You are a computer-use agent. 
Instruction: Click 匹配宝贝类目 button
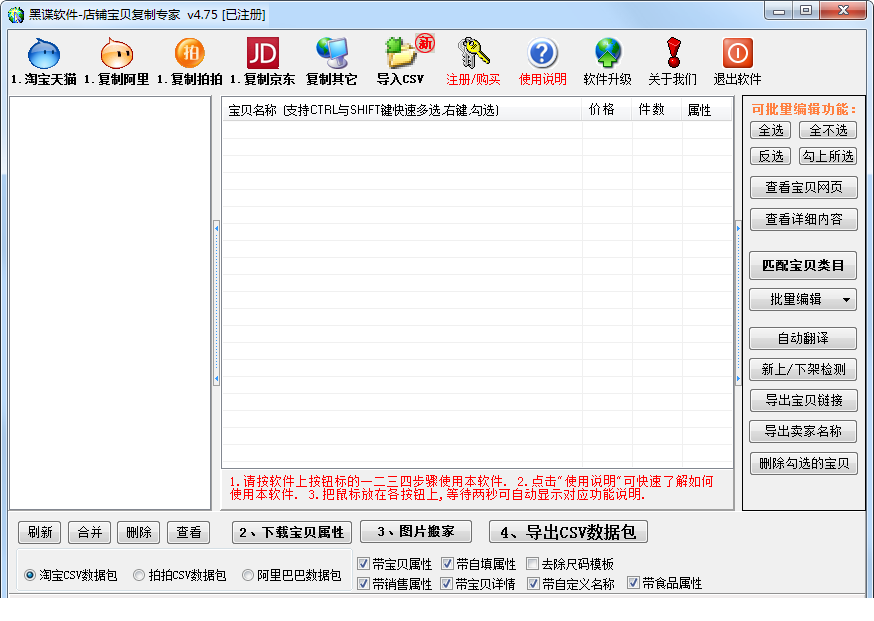click(x=803, y=265)
